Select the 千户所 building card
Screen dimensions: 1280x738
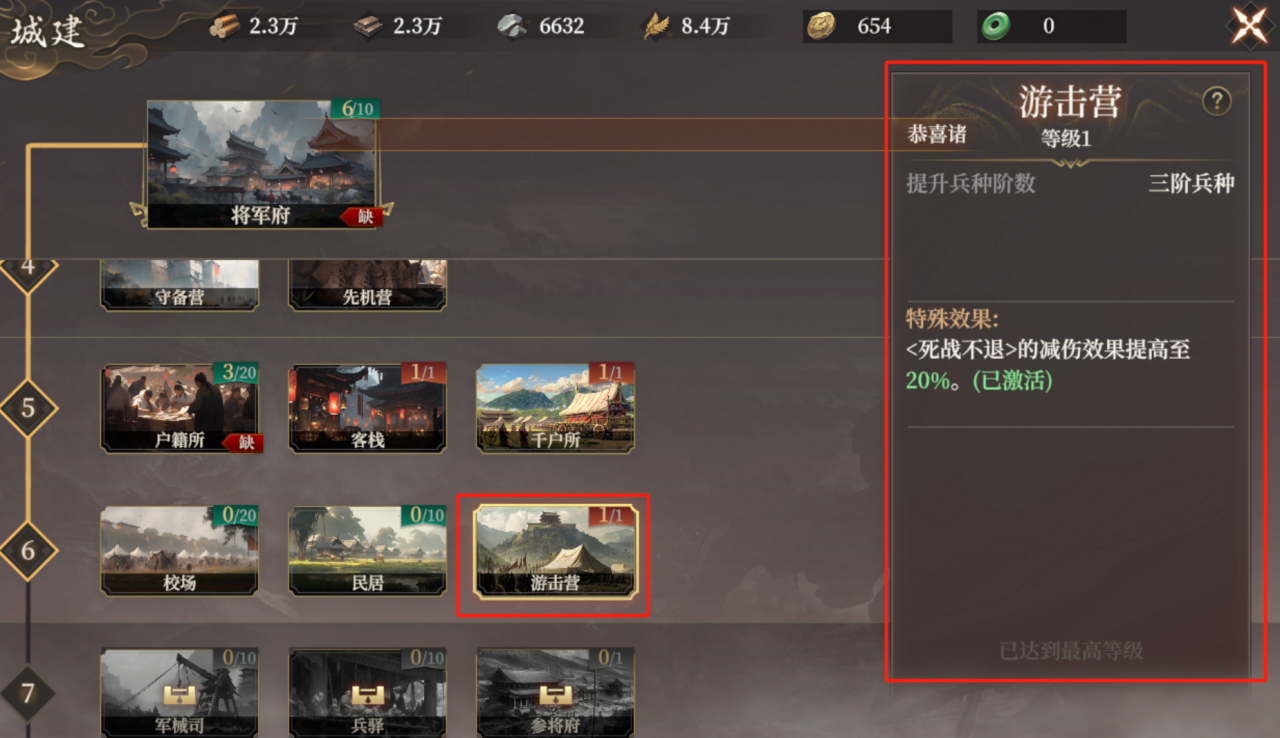pos(555,408)
